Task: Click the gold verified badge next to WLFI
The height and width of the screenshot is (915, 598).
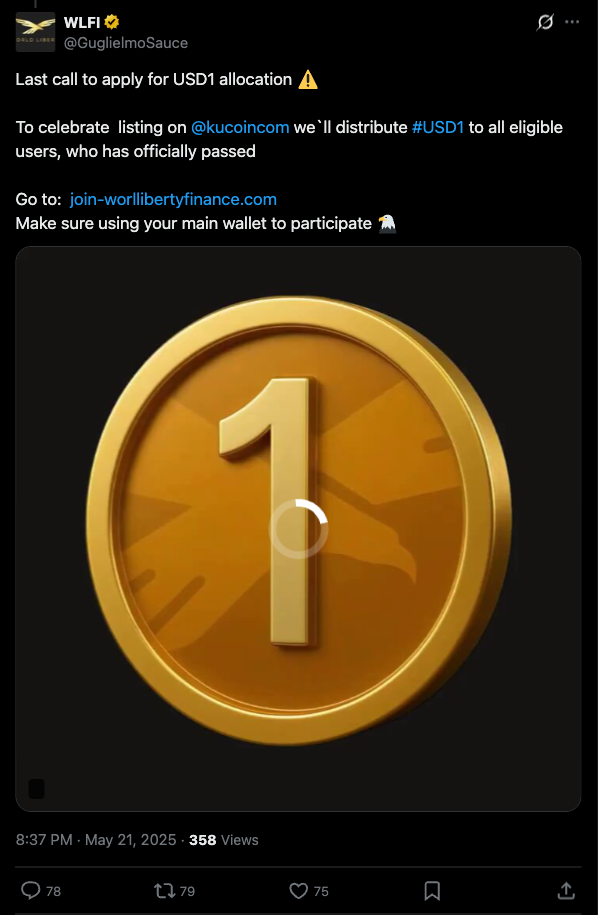Action: point(111,23)
